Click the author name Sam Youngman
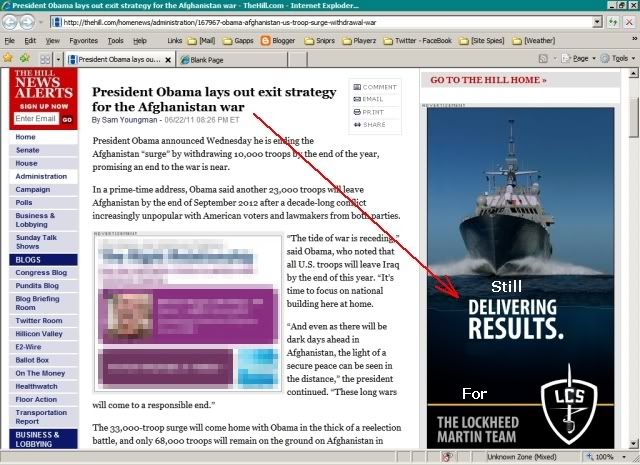This screenshot has width=640, height=465. [129, 120]
